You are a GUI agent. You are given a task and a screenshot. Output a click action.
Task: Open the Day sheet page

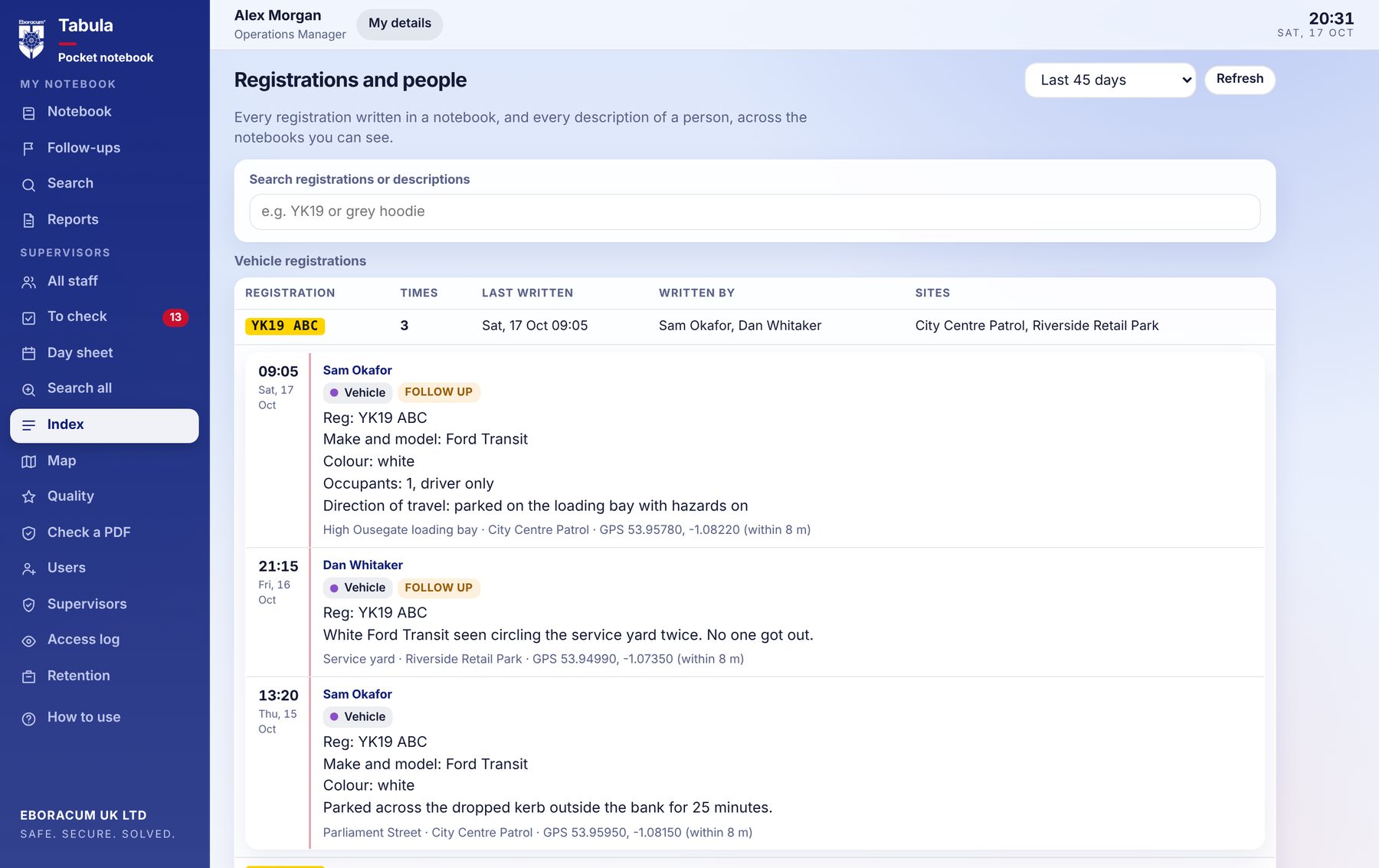[104, 353]
